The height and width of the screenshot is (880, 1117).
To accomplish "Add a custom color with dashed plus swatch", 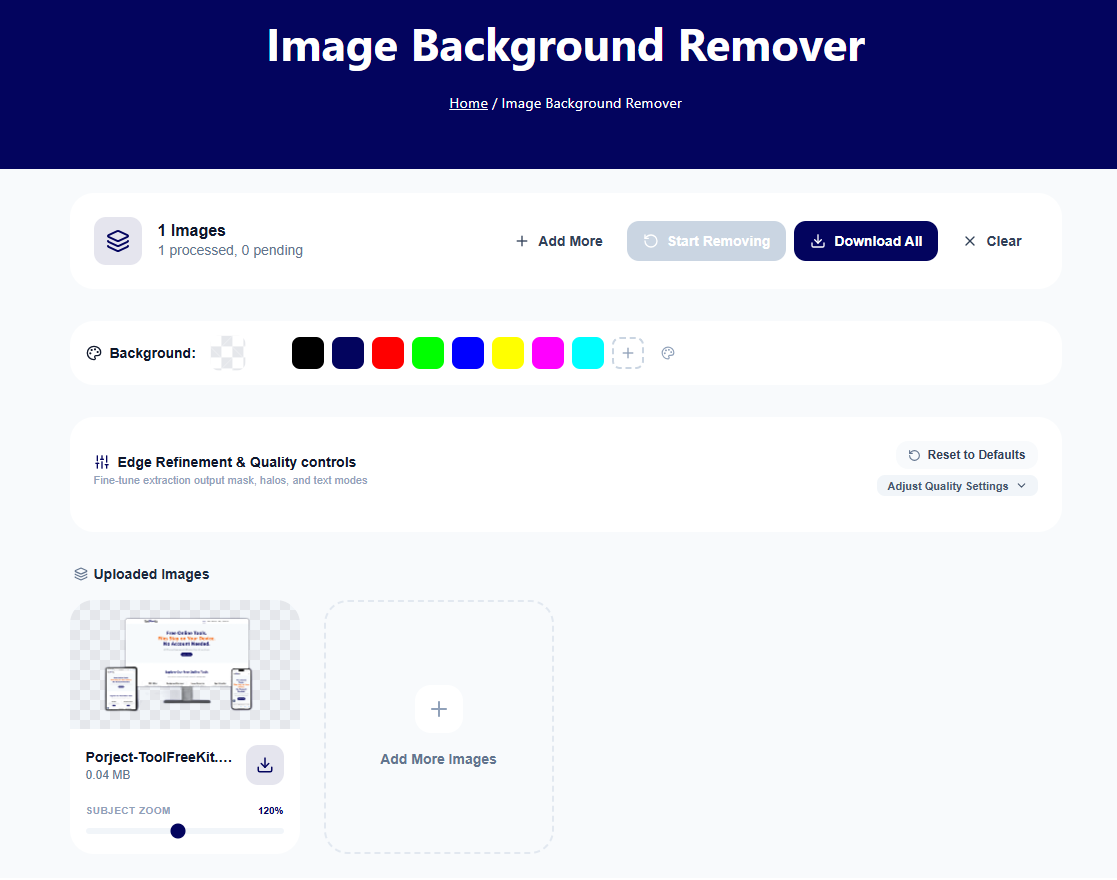I will 628,353.
